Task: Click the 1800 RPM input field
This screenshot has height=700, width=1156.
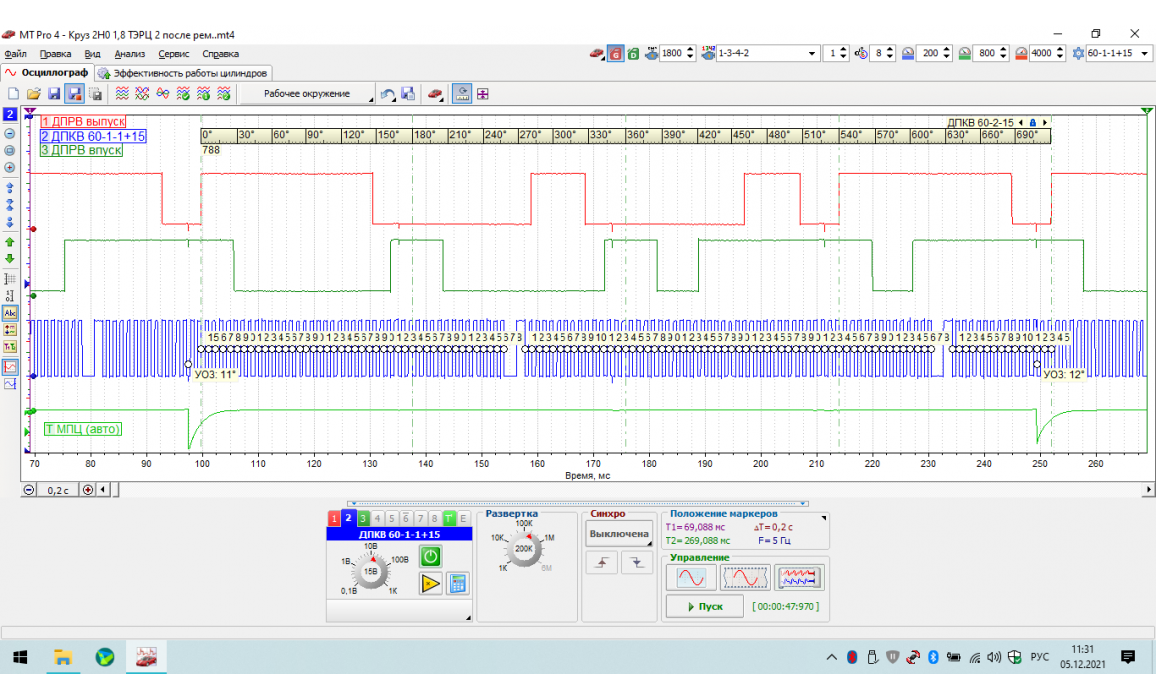Action: point(670,53)
